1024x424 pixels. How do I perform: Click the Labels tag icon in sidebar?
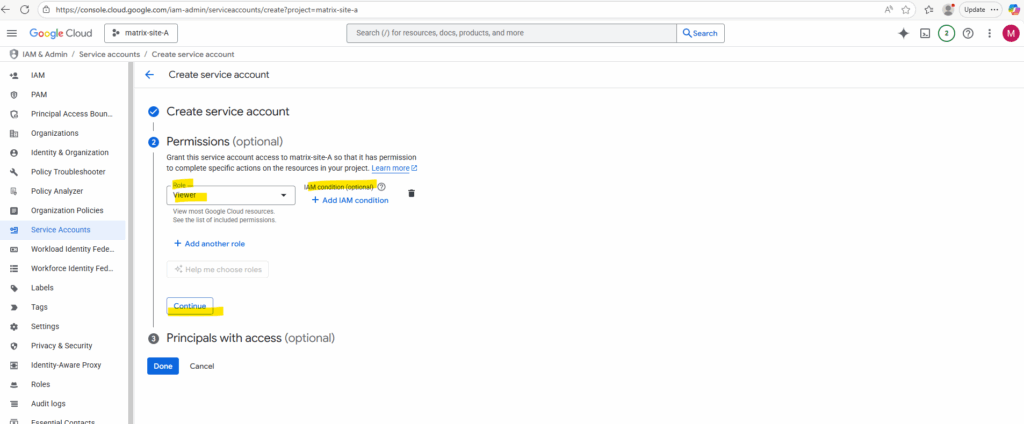[14, 288]
